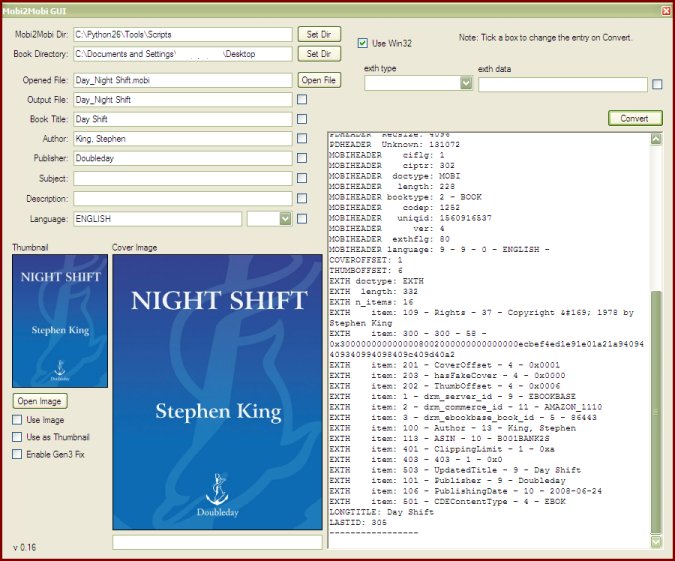Click Open Image button under thumbnail
This screenshot has width=675, height=561.
[40, 401]
